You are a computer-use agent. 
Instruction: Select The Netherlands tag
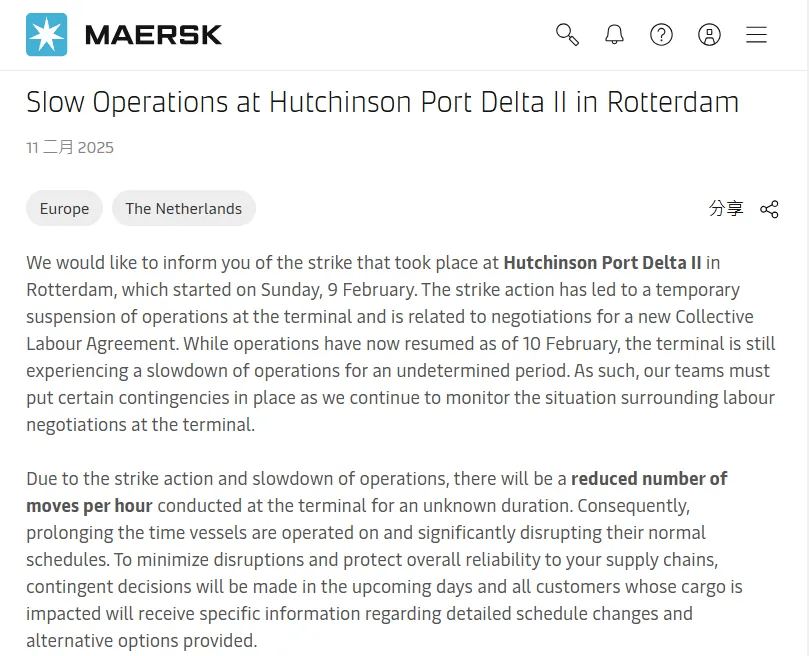(184, 209)
